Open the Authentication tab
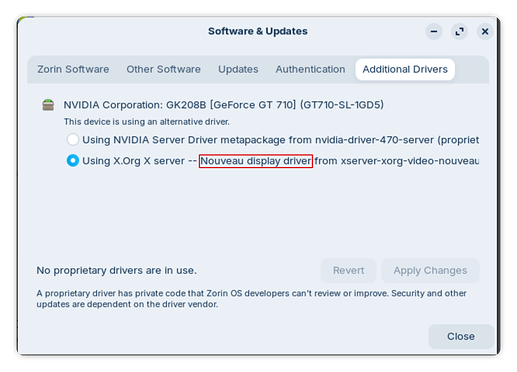Screen dimensions: 517x372 click(310, 69)
